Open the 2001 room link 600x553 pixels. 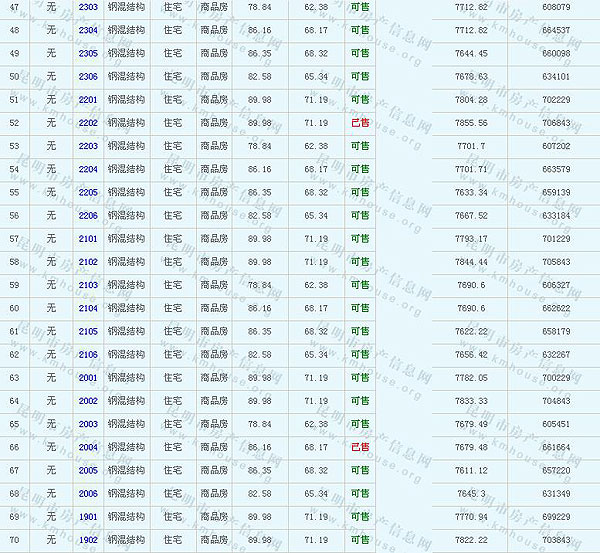[x=88, y=378]
